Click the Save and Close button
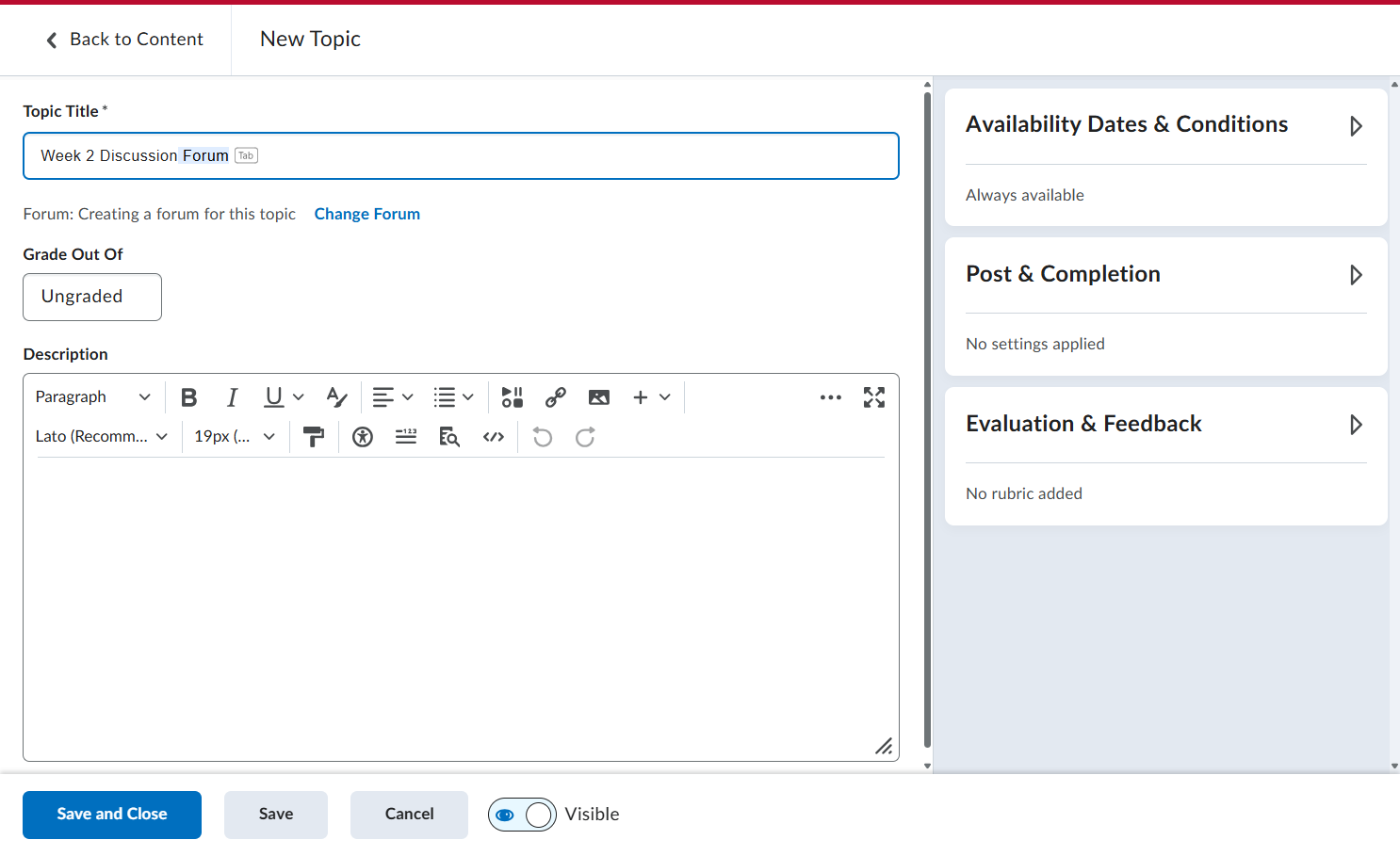Screen dimensions: 1400x856 click(x=112, y=815)
